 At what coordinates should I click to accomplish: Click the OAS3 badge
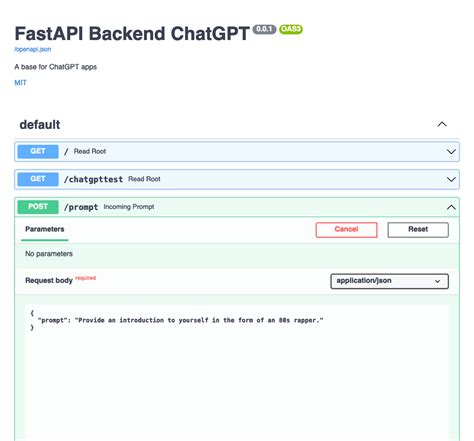tap(291, 29)
